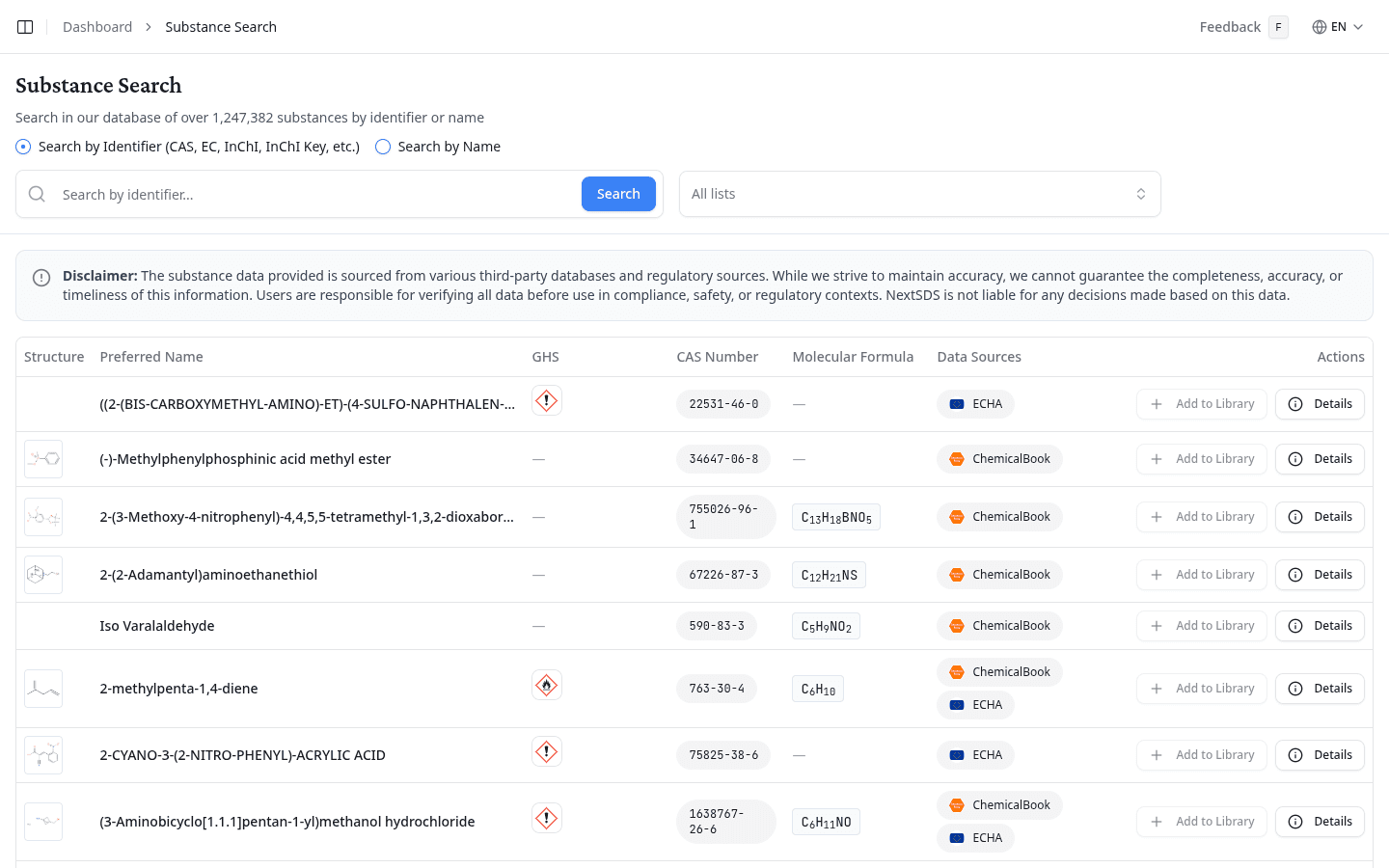Click the search magnifier icon
Screen dimensions: 1389x868
38,195
